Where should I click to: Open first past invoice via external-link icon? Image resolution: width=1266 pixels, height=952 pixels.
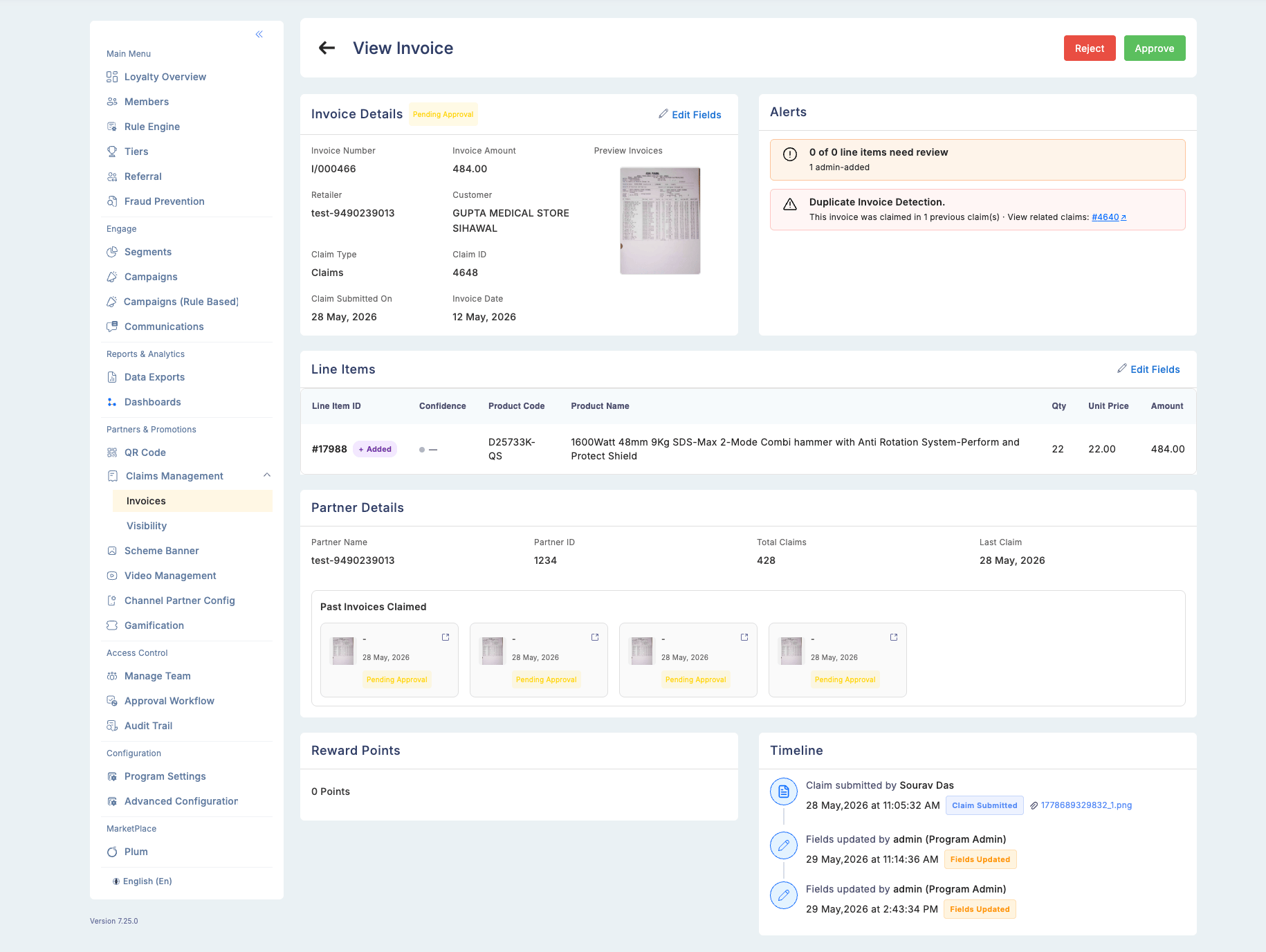pyautogui.click(x=446, y=637)
